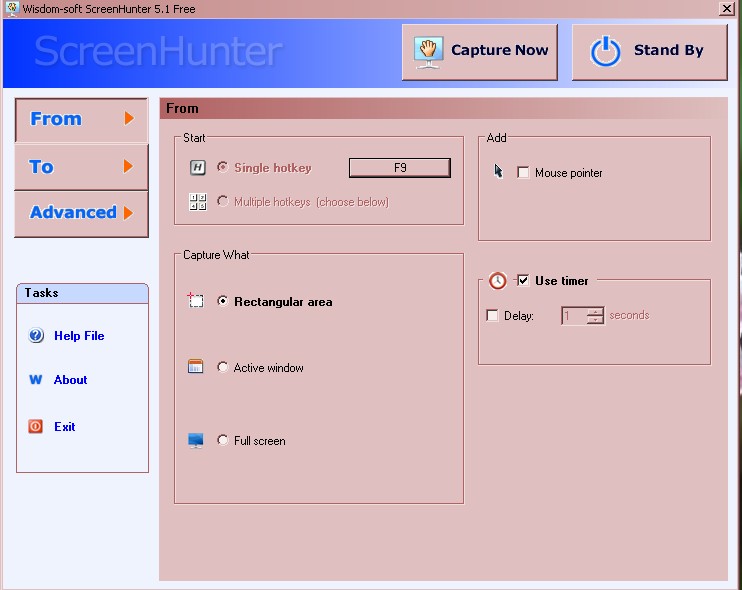Decrease delay seconds with down spinner

595,320
